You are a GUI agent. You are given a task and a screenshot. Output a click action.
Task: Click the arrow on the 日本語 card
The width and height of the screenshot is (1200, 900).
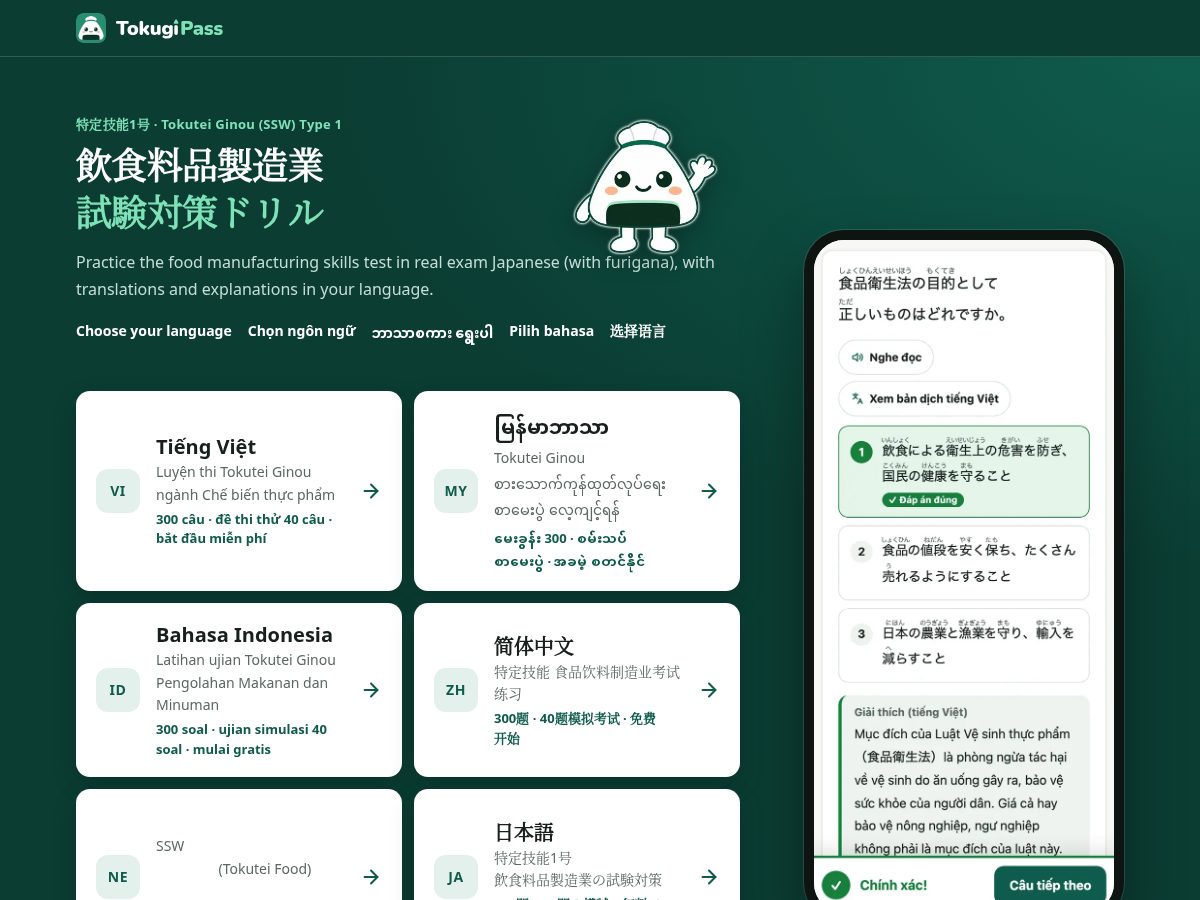click(x=709, y=877)
